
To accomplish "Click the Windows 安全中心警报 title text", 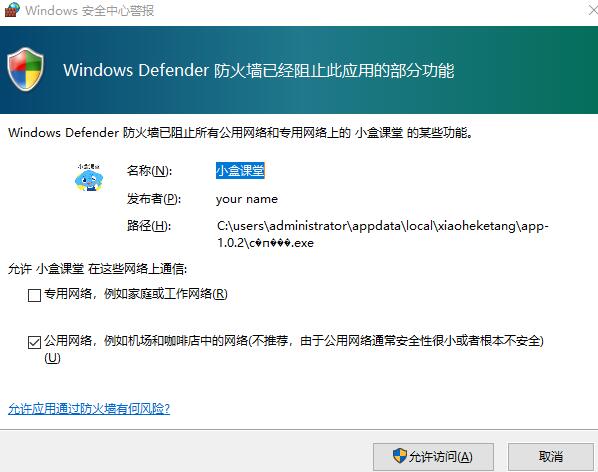I will pyautogui.click(x=90, y=10).
